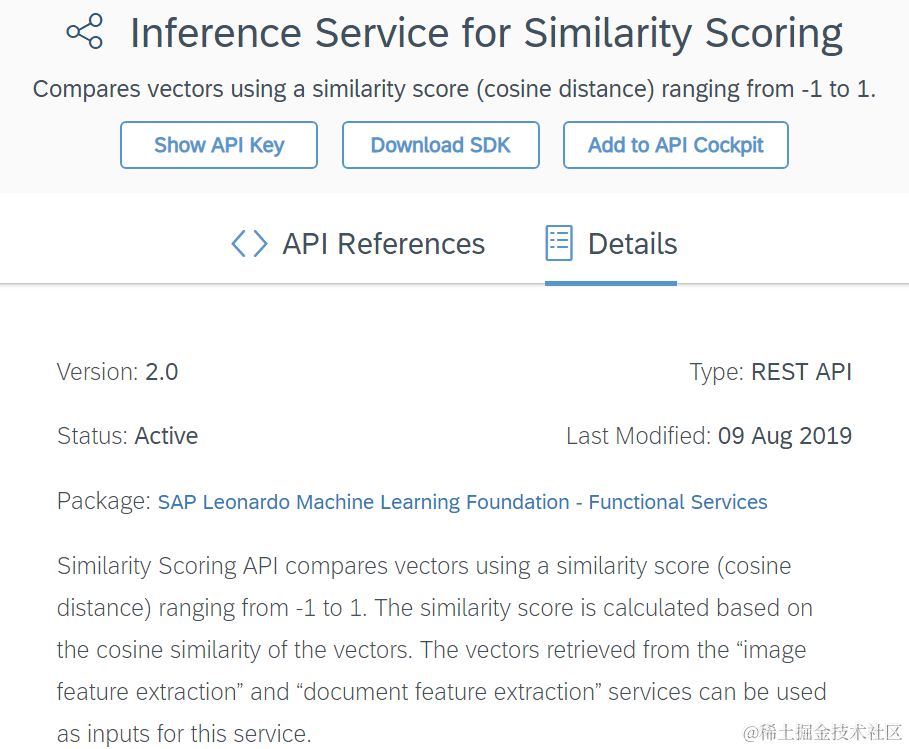Show the API key
The height and width of the screenshot is (749, 909).
tap(219, 145)
